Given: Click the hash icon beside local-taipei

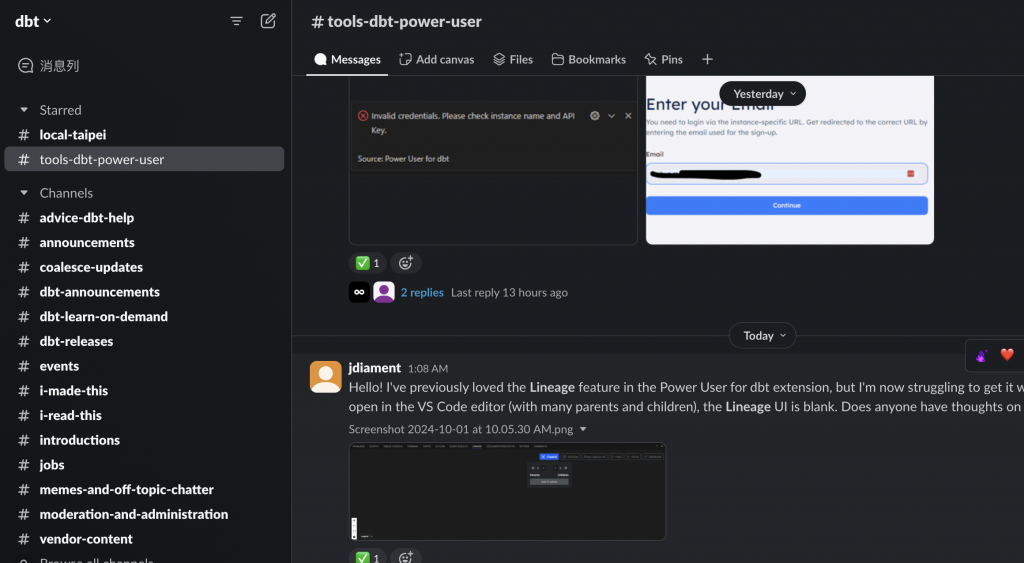Looking at the screenshot, I should click(x=24, y=135).
